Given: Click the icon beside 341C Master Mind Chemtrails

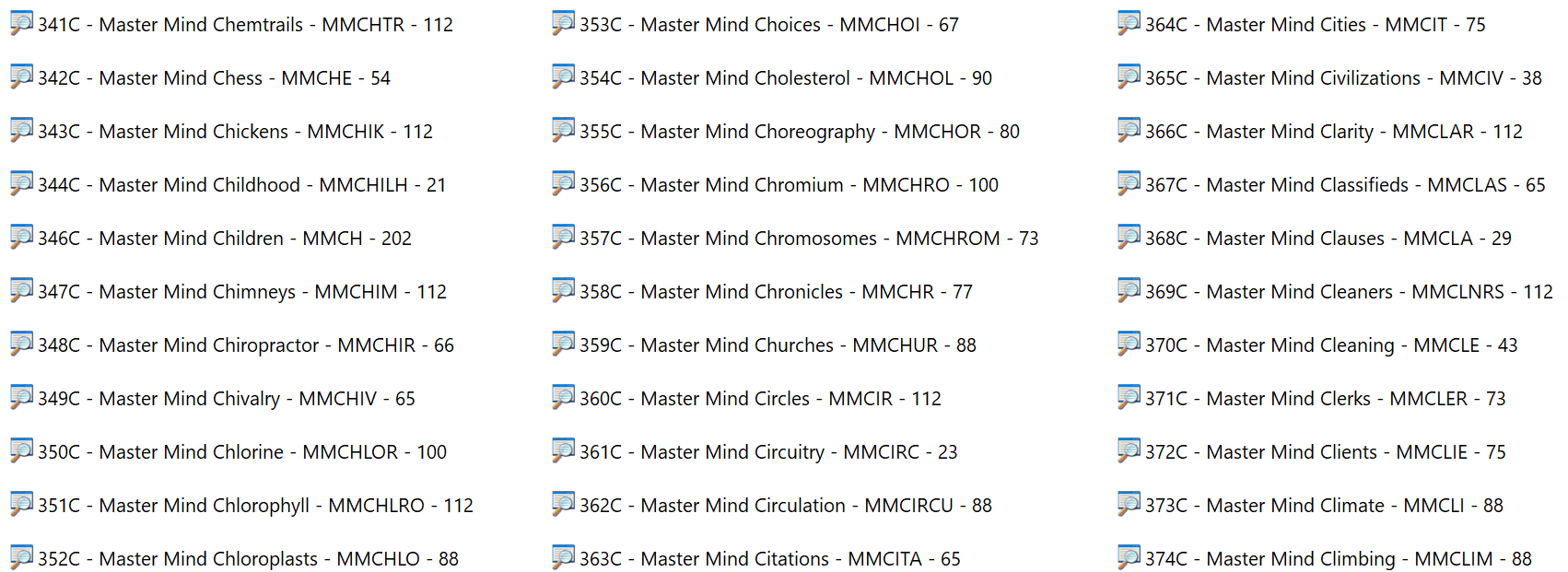Looking at the screenshot, I should pyautogui.click(x=21, y=24).
